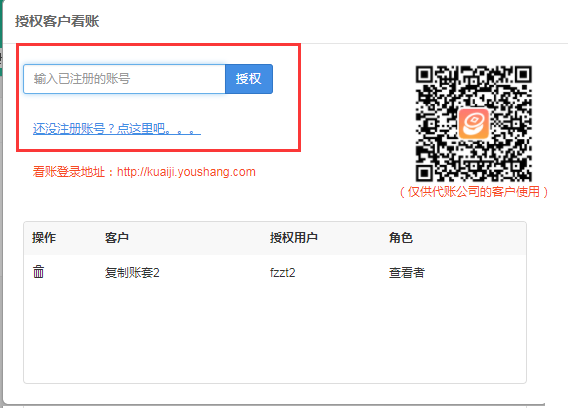Open the 还没注册账号？点这里吧 link

click(117, 129)
